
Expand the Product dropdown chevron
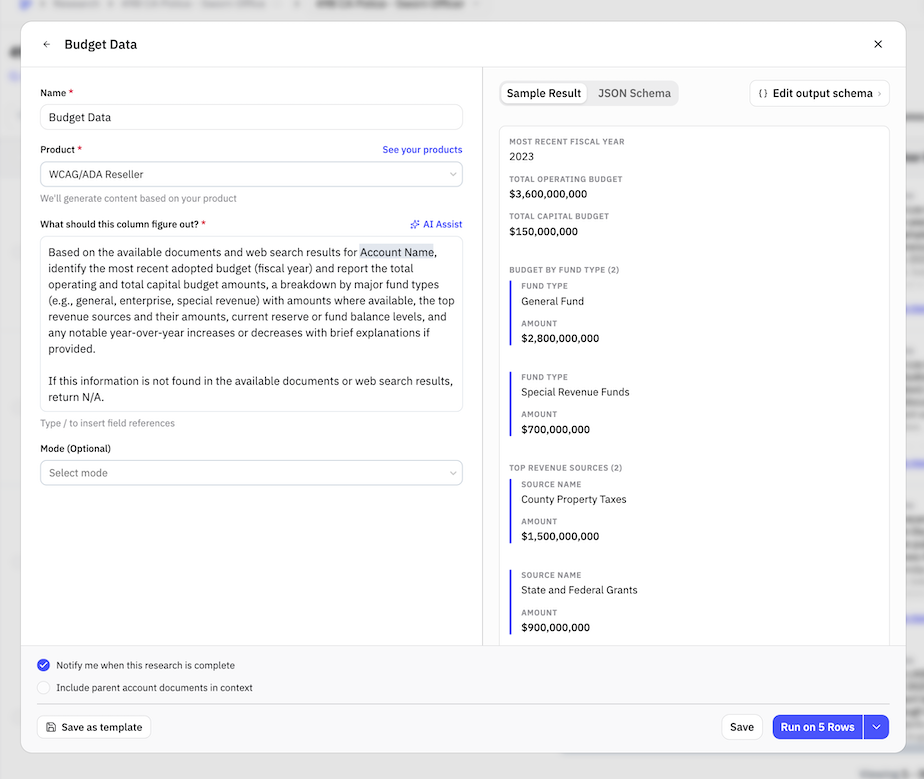[453, 174]
